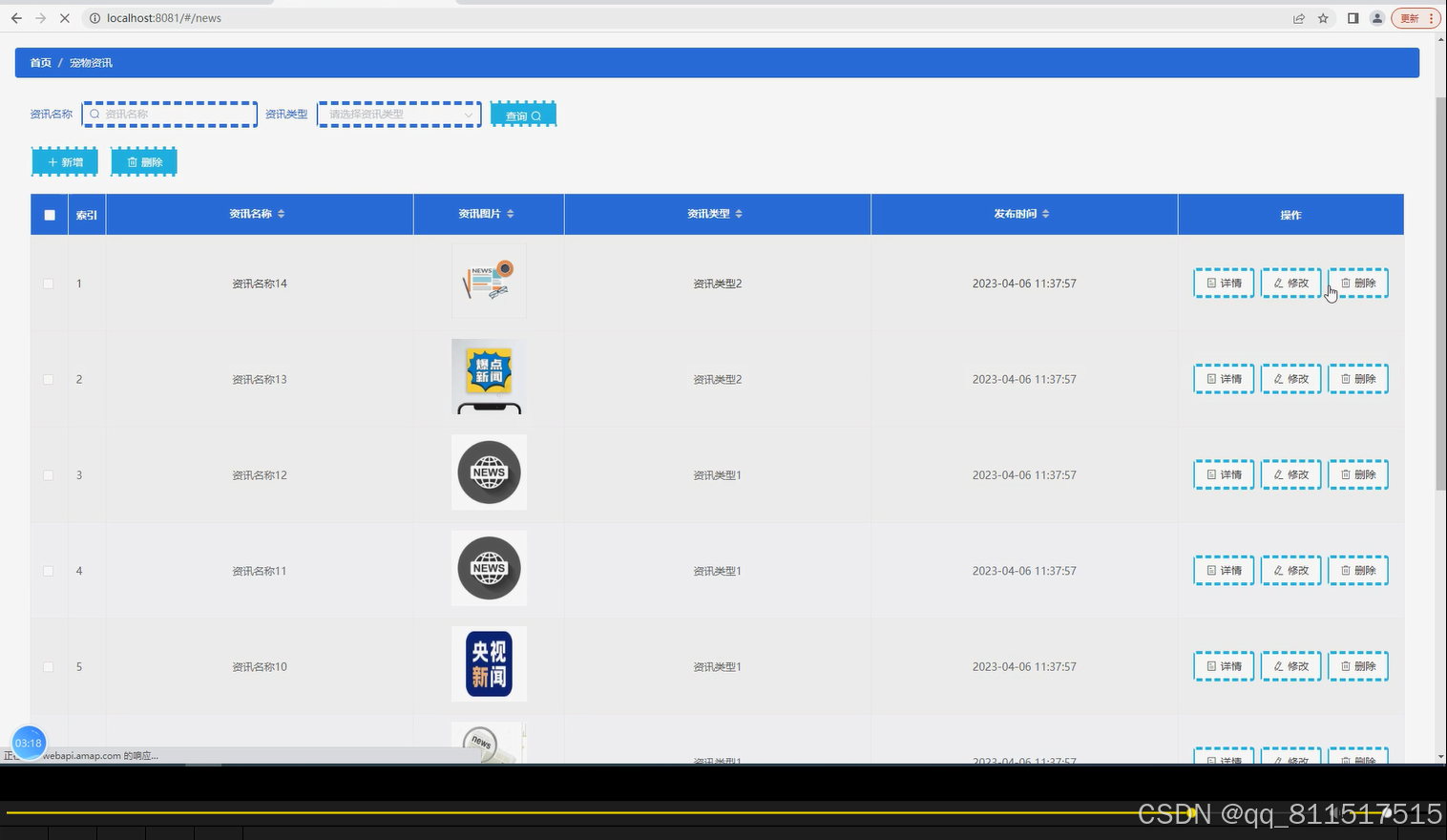
Task: Sort by 资讯图片 column arrows
Action: [511, 214]
